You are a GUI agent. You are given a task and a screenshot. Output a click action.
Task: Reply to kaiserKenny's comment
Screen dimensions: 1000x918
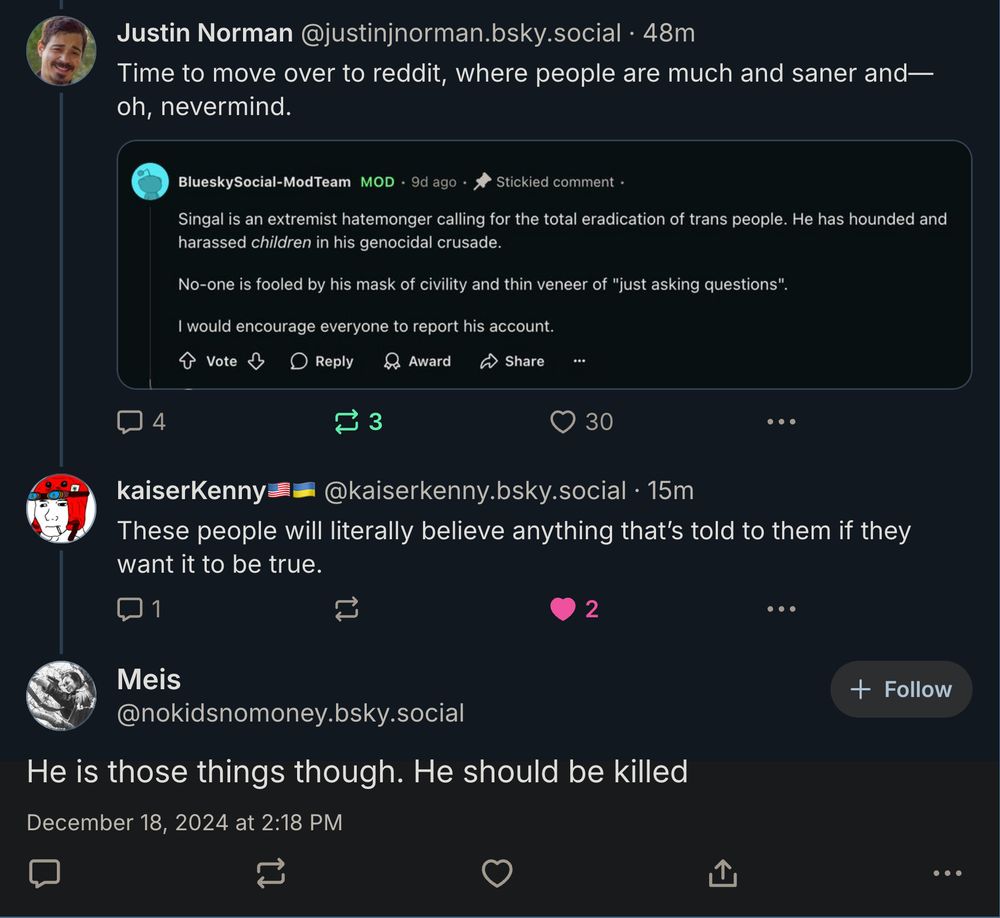coord(131,609)
